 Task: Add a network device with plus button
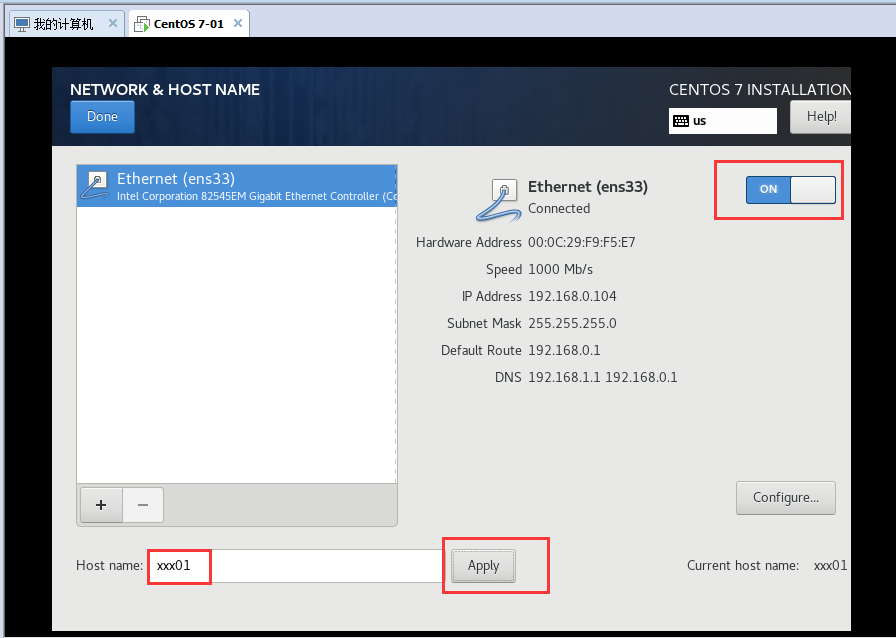coord(101,505)
